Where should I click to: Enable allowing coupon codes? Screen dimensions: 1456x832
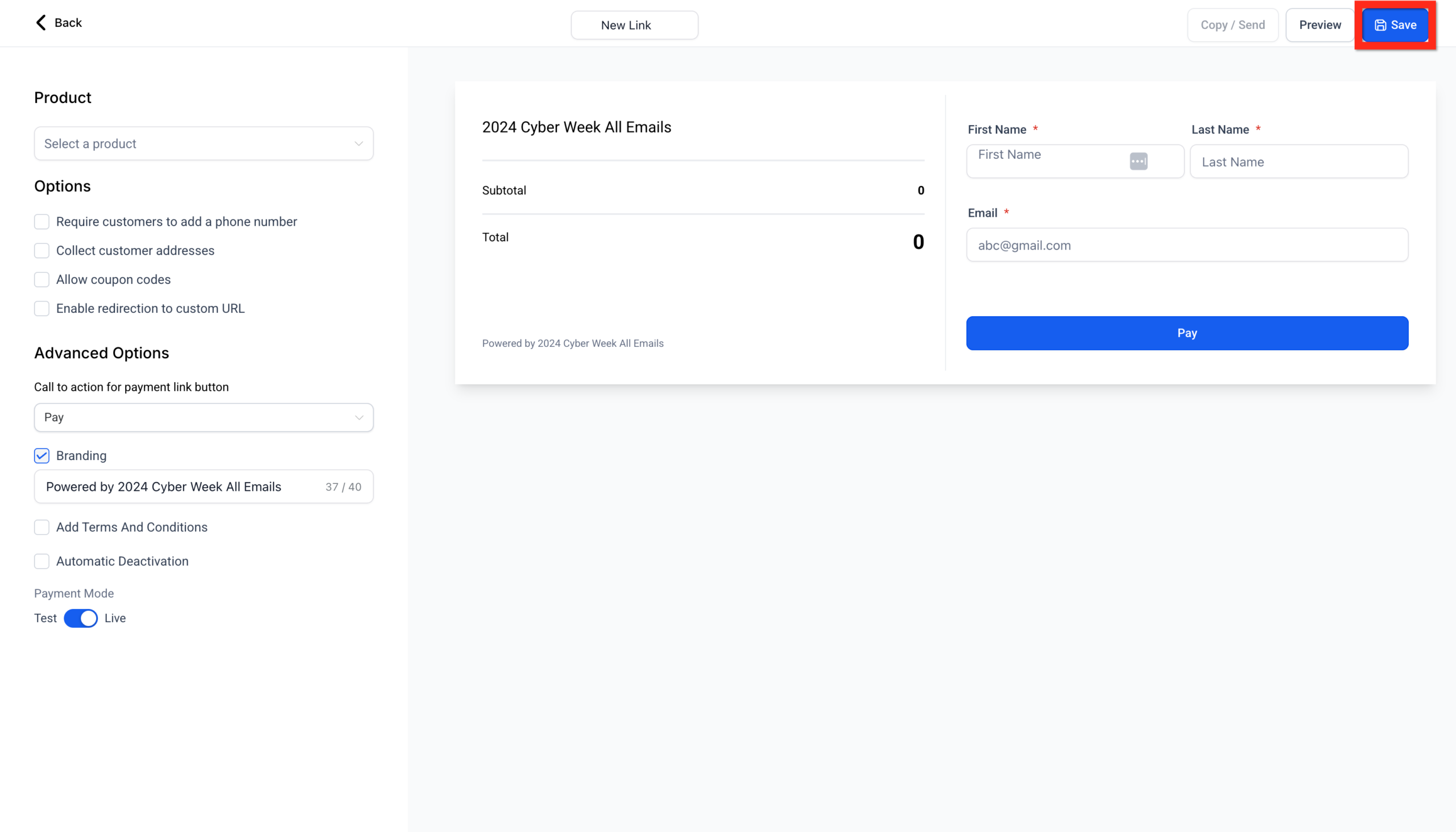(x=41, y=279)
